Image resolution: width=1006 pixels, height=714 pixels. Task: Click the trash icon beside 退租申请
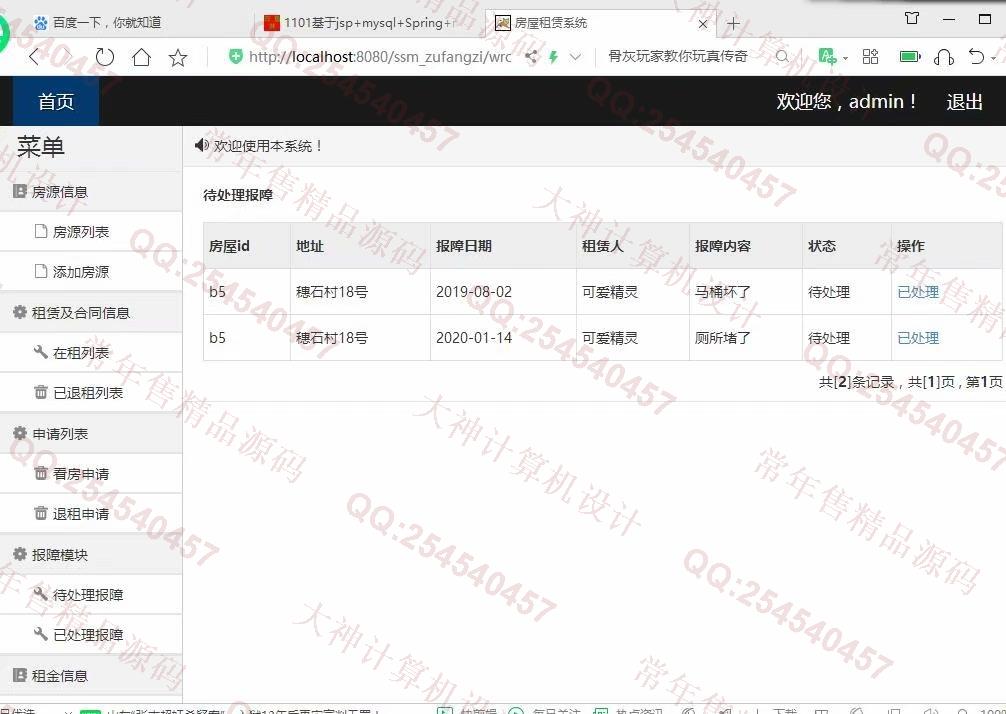click(40, 513)
